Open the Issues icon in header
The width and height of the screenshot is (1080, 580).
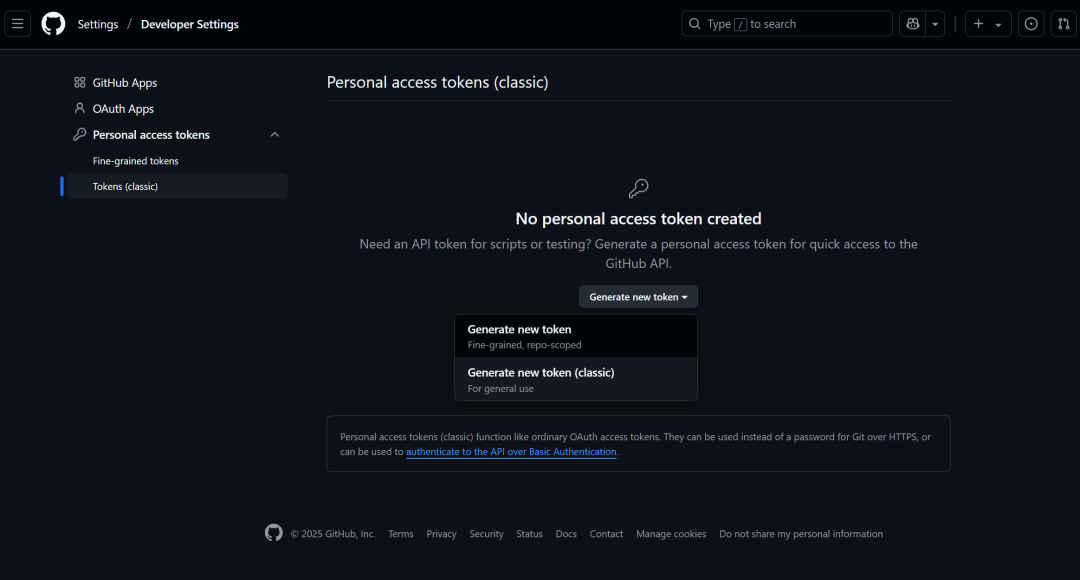coord(1031,24)
